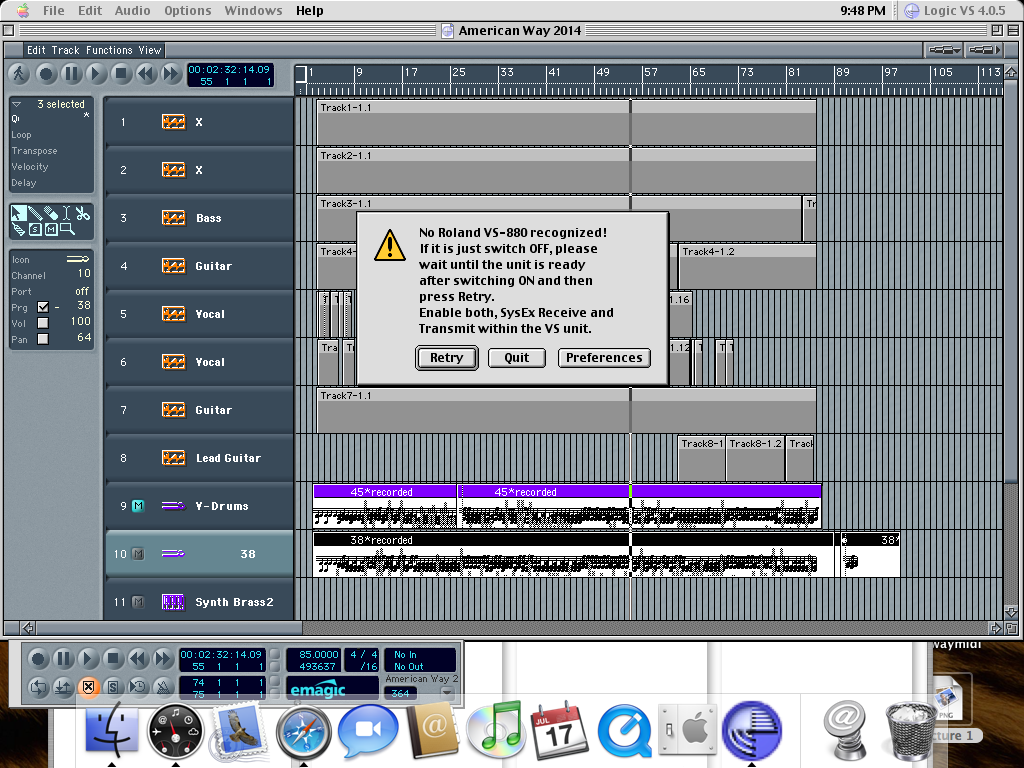
Task: Select the Pencil tool
Action: pyautogui.click(x=35, y=214)
